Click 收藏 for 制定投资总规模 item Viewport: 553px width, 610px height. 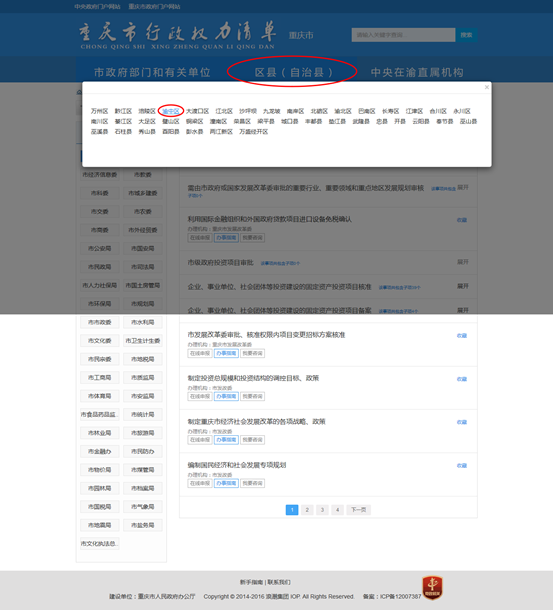pos(462,379)
